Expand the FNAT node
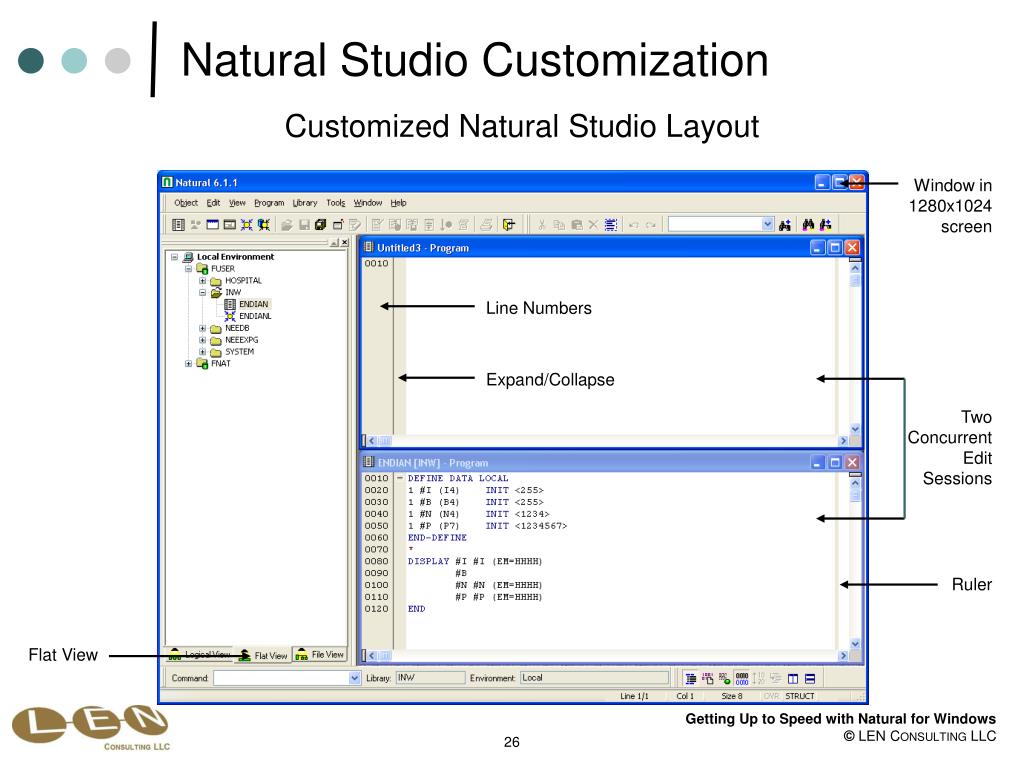The height and width of the screenshot is (768, 1024). (188, 364)
